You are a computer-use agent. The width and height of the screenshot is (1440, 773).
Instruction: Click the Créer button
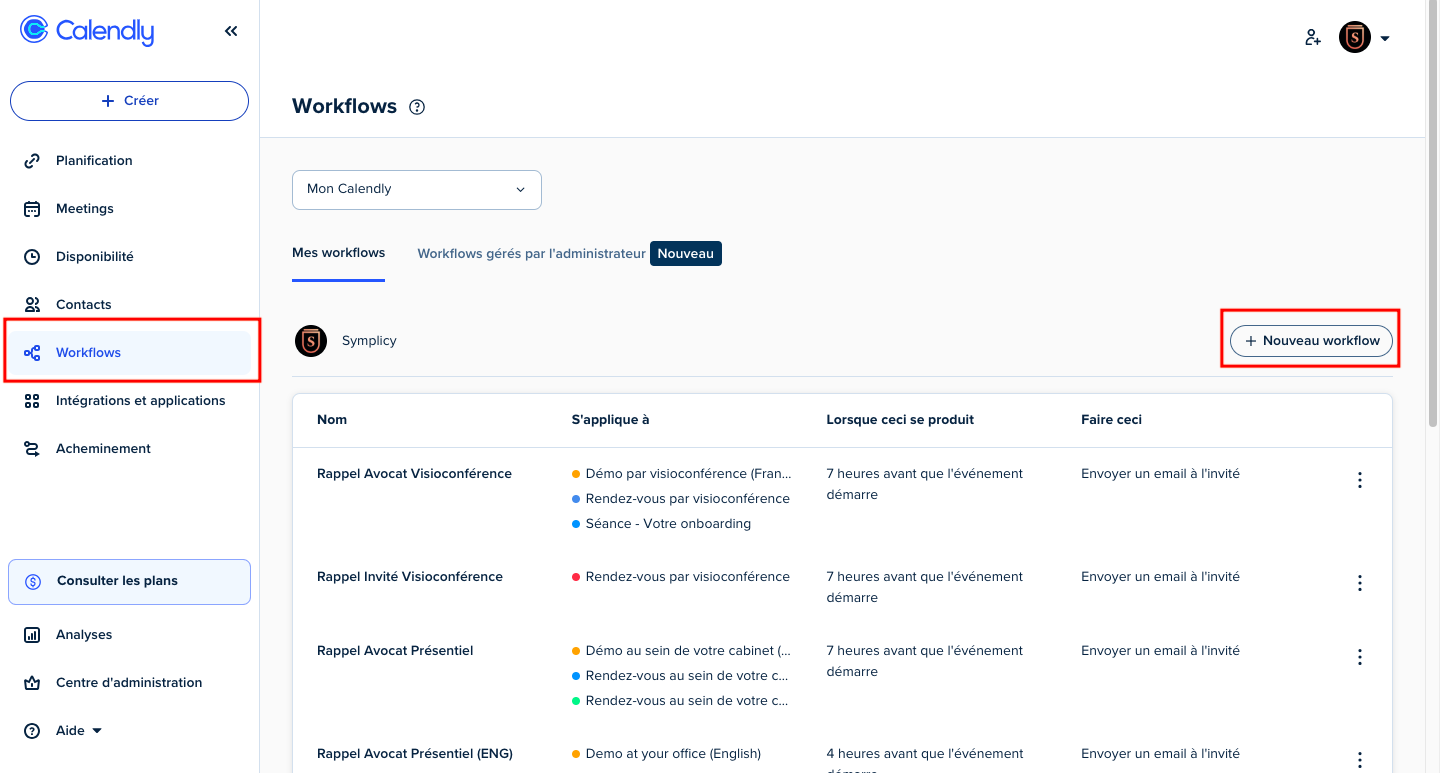129,101
